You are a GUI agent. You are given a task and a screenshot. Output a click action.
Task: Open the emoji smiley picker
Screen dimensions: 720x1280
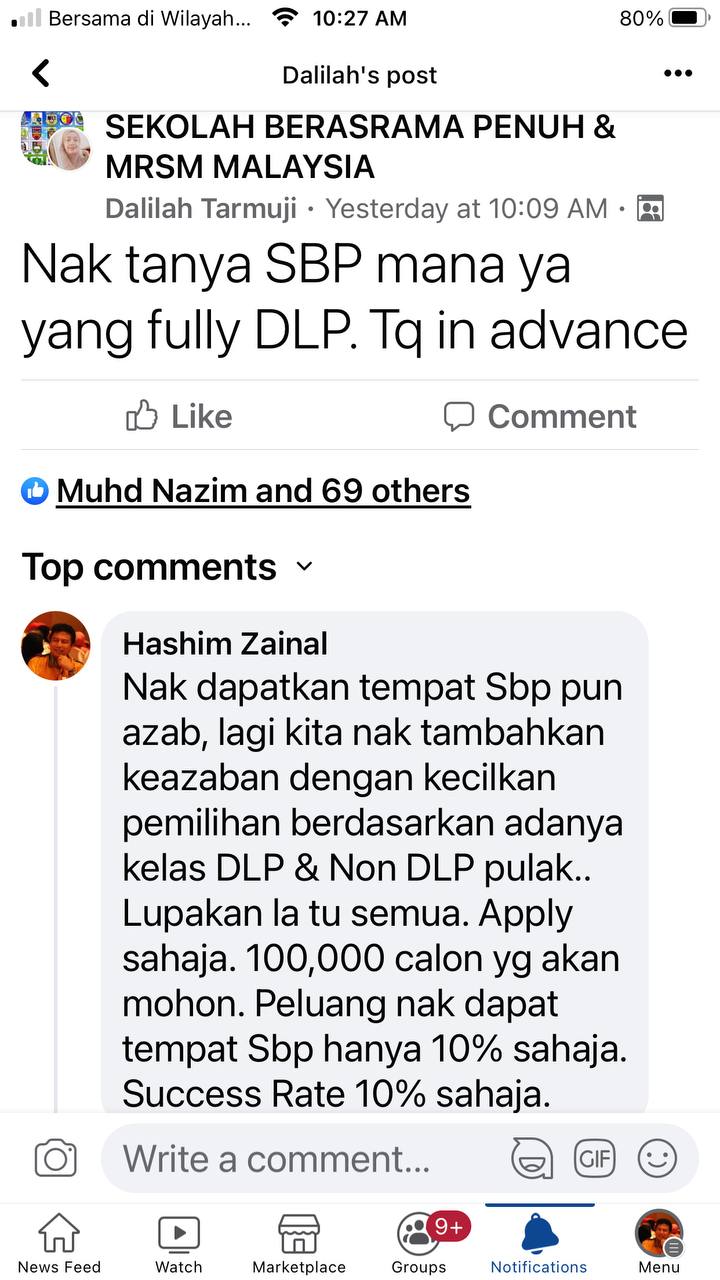pos(657,1158)
